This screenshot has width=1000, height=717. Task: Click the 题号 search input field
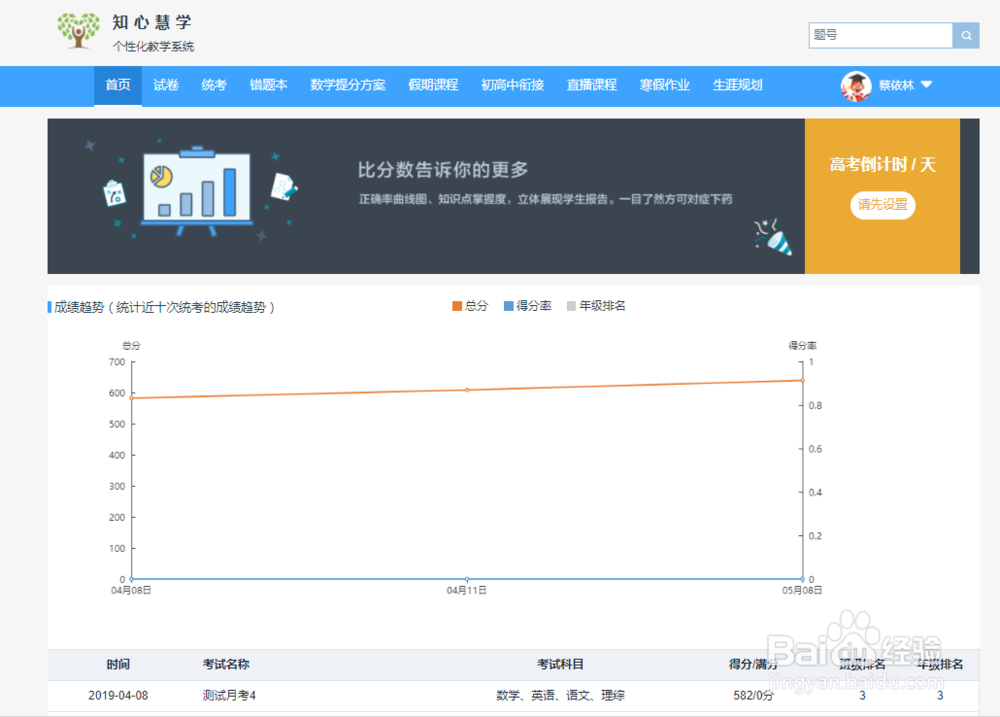(x=881, y=36)
